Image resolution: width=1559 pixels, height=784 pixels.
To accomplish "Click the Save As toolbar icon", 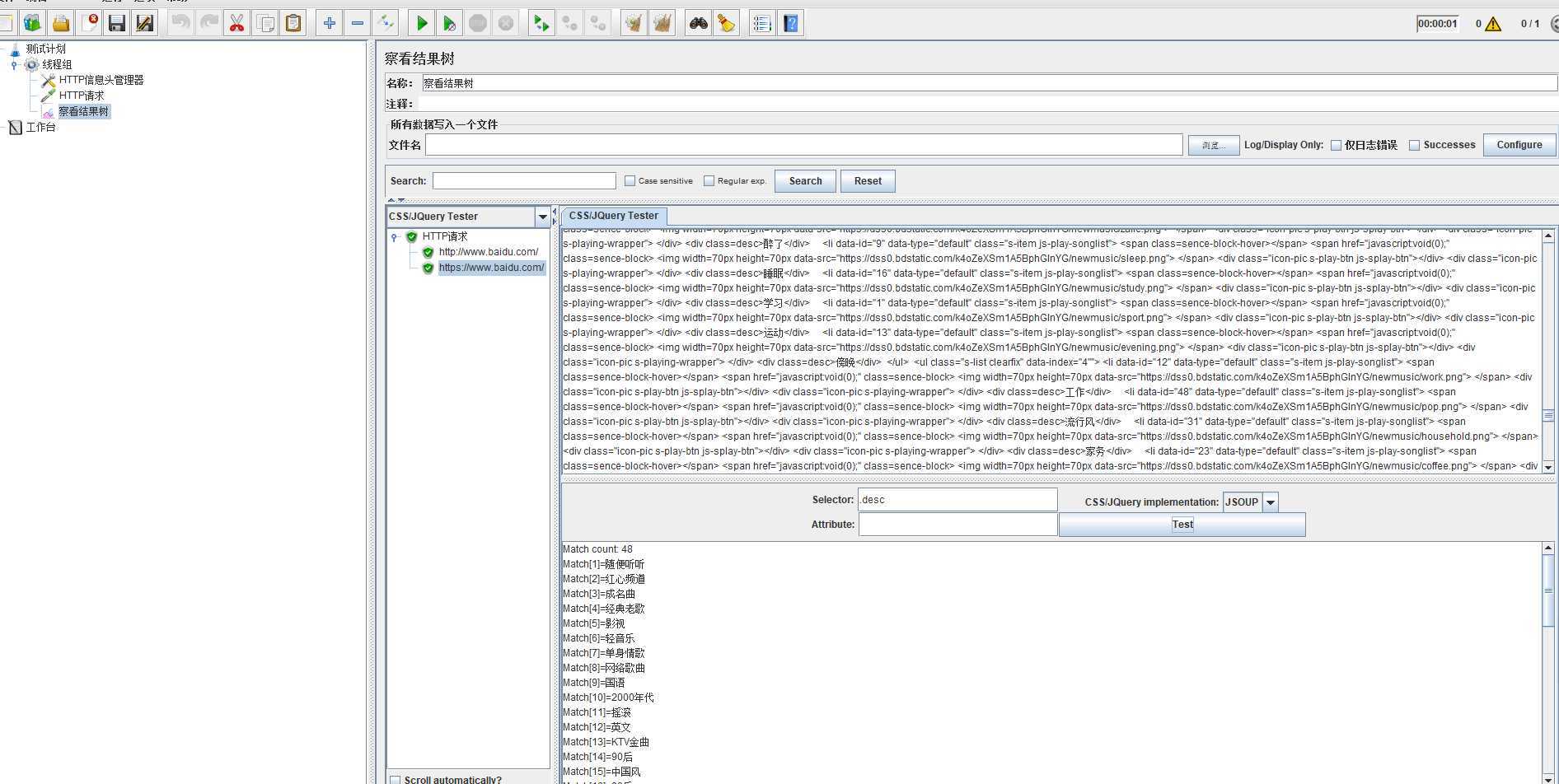I will coord(145,23).
